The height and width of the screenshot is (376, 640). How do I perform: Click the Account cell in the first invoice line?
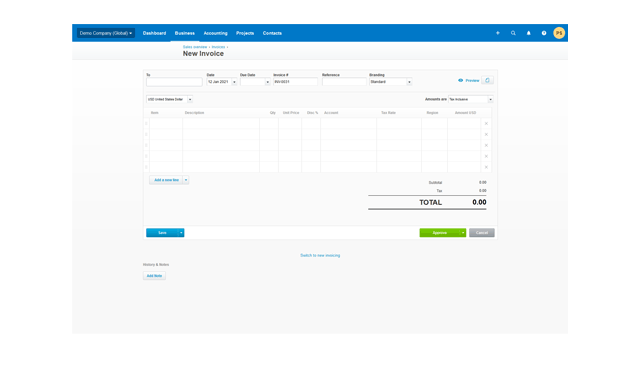pos(349,123)
